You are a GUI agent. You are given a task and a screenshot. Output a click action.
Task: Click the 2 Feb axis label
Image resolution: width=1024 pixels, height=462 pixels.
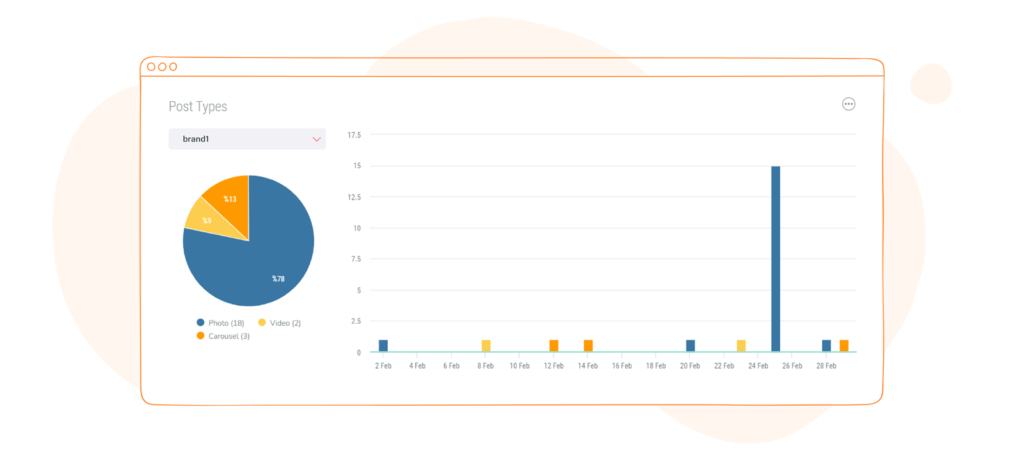pos(383,366)
